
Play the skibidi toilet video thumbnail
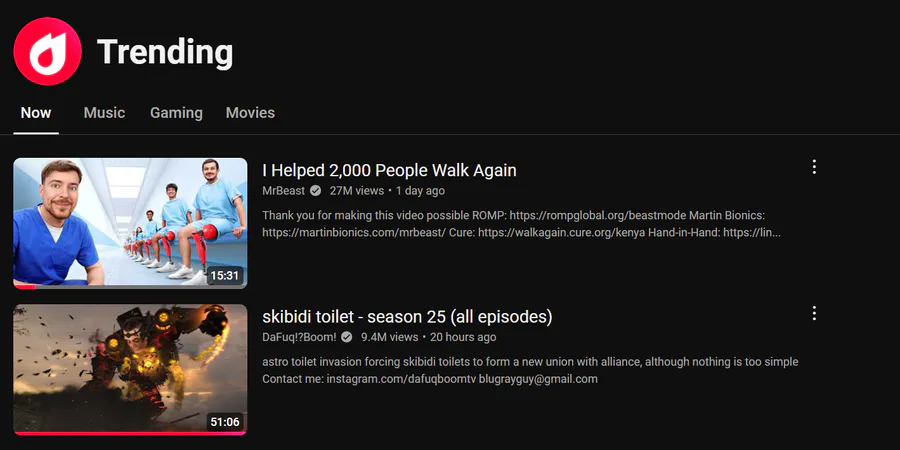point(130,370)
